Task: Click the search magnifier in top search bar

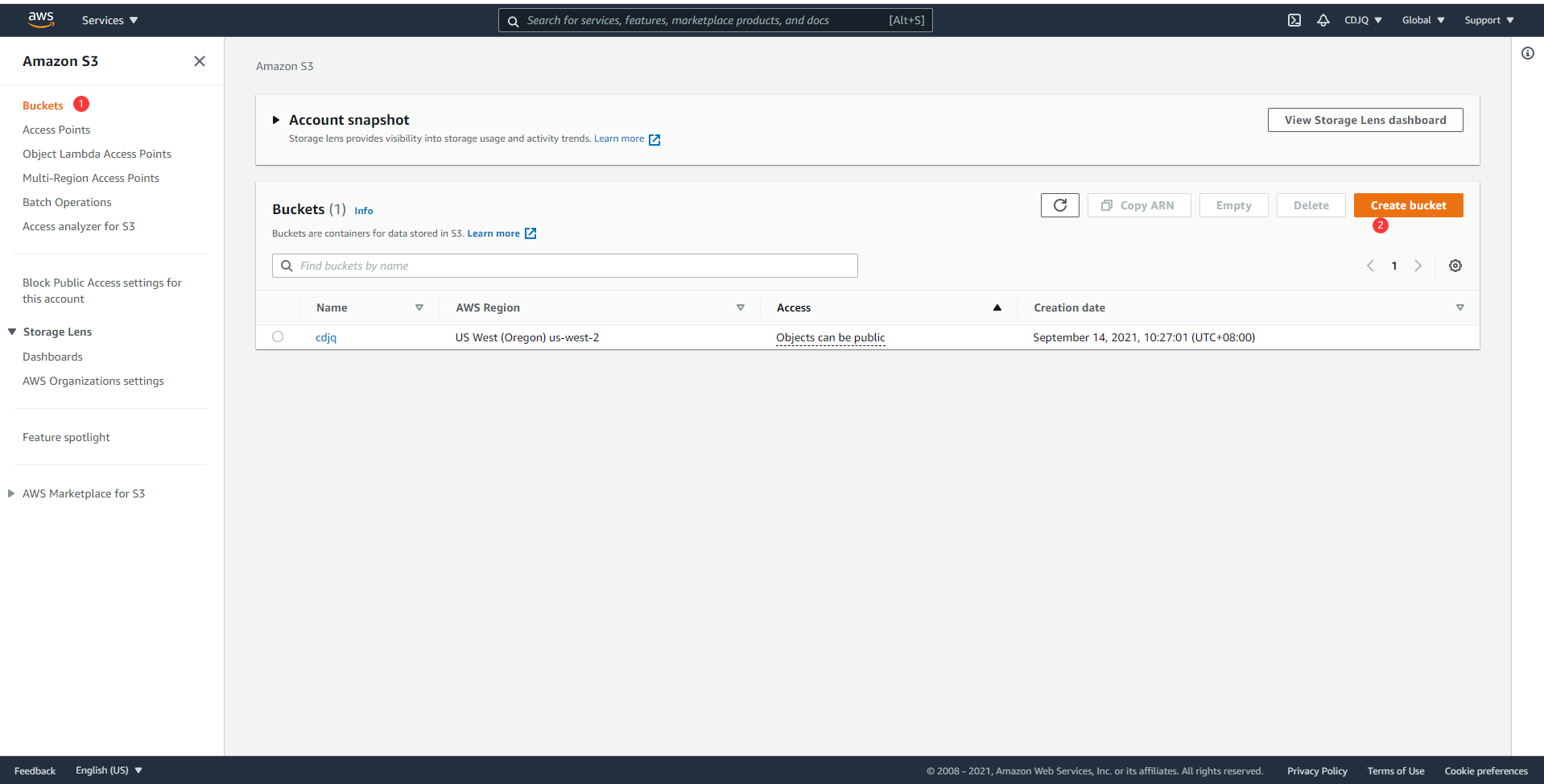Action: coord(513,21)
